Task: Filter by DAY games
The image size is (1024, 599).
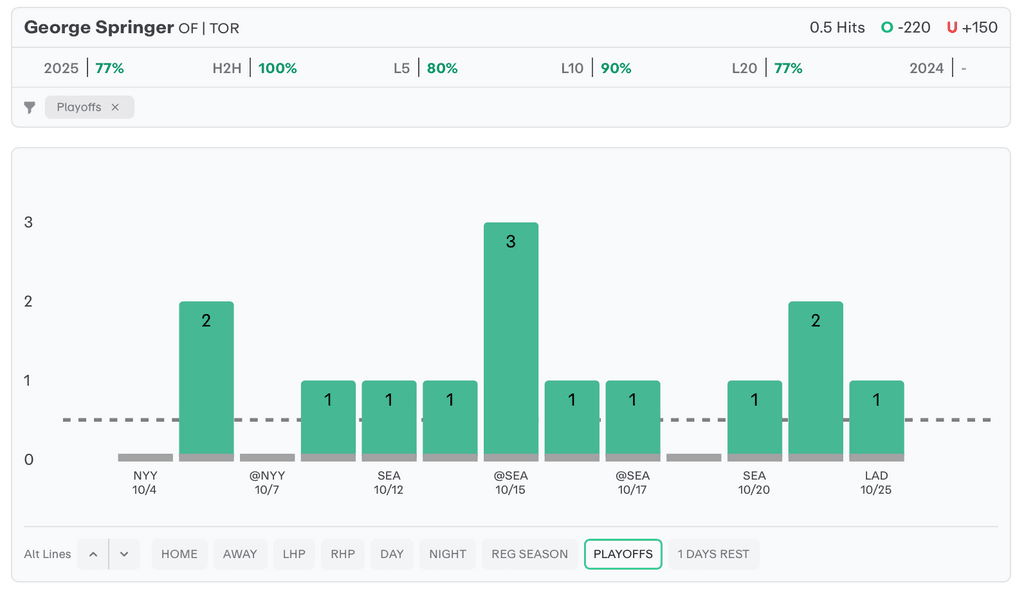Action: 392,554
